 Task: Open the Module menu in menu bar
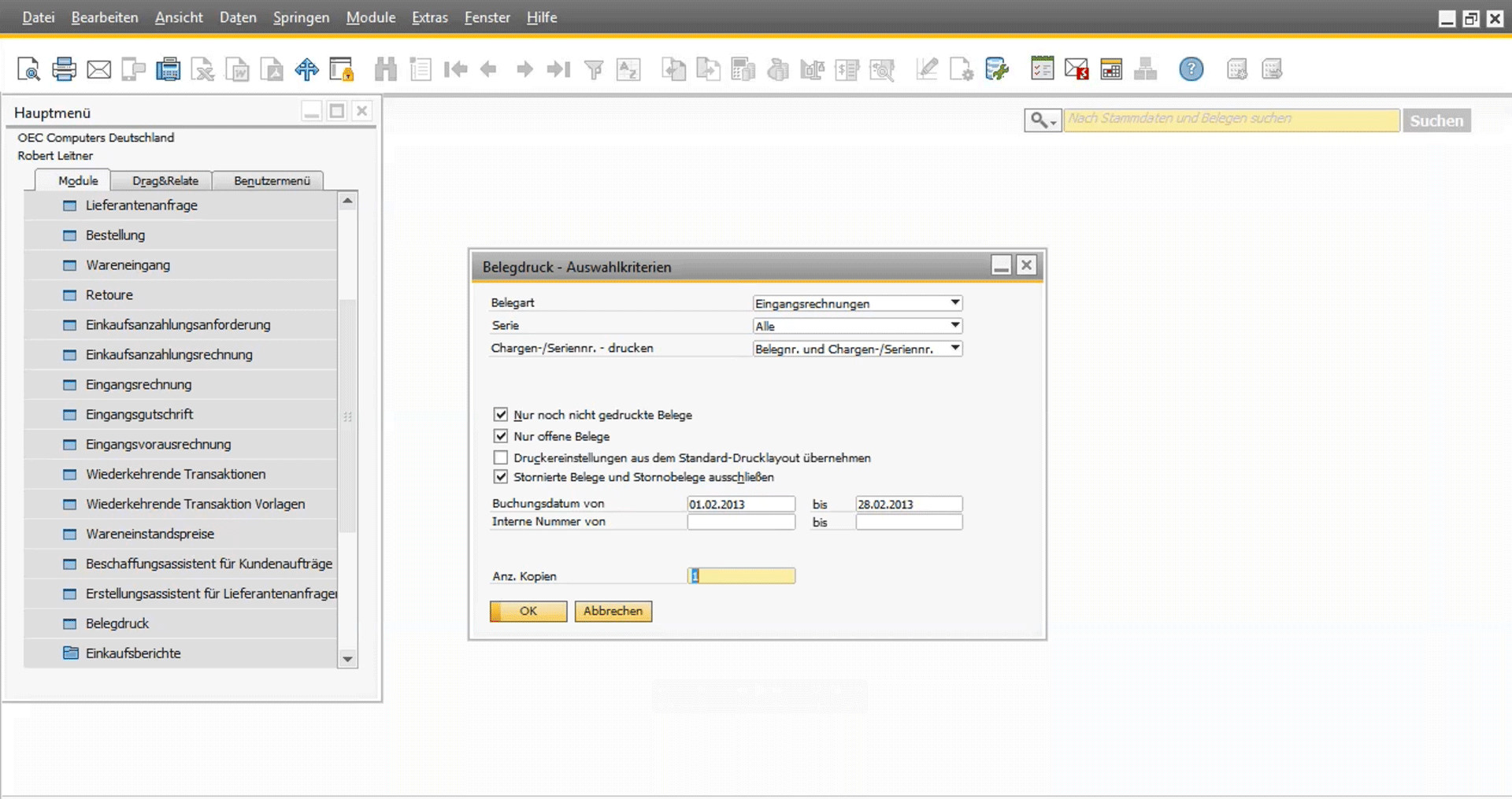(371, 17)
